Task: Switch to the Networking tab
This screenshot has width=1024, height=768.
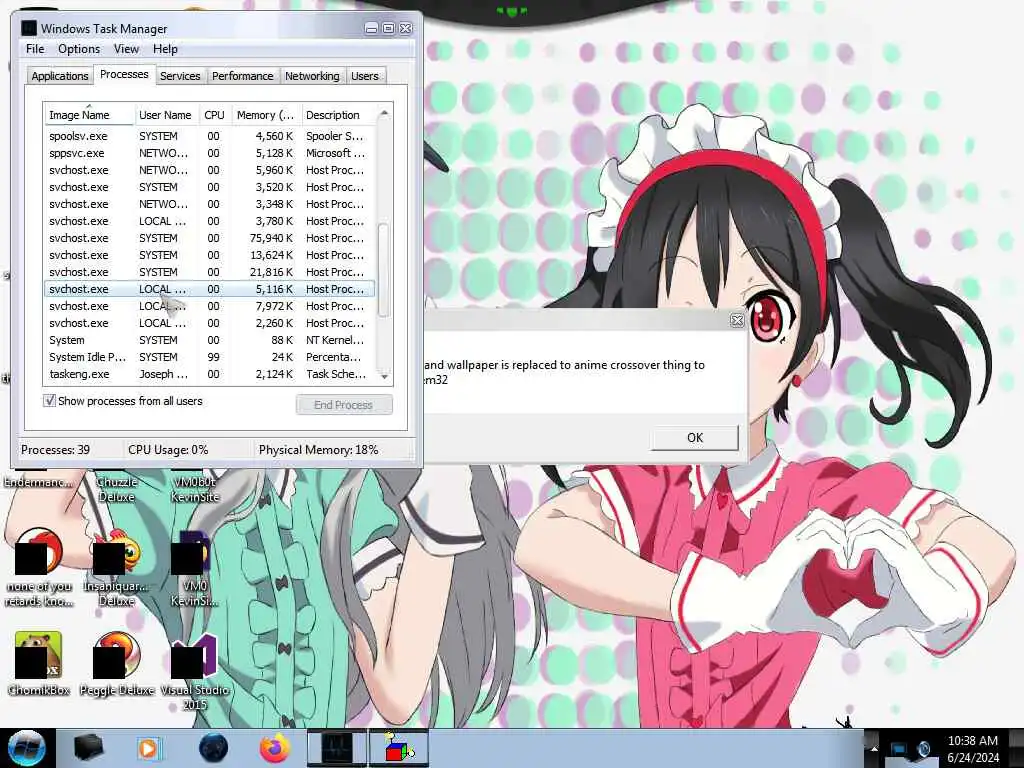Action: click(x=312, y=76)
